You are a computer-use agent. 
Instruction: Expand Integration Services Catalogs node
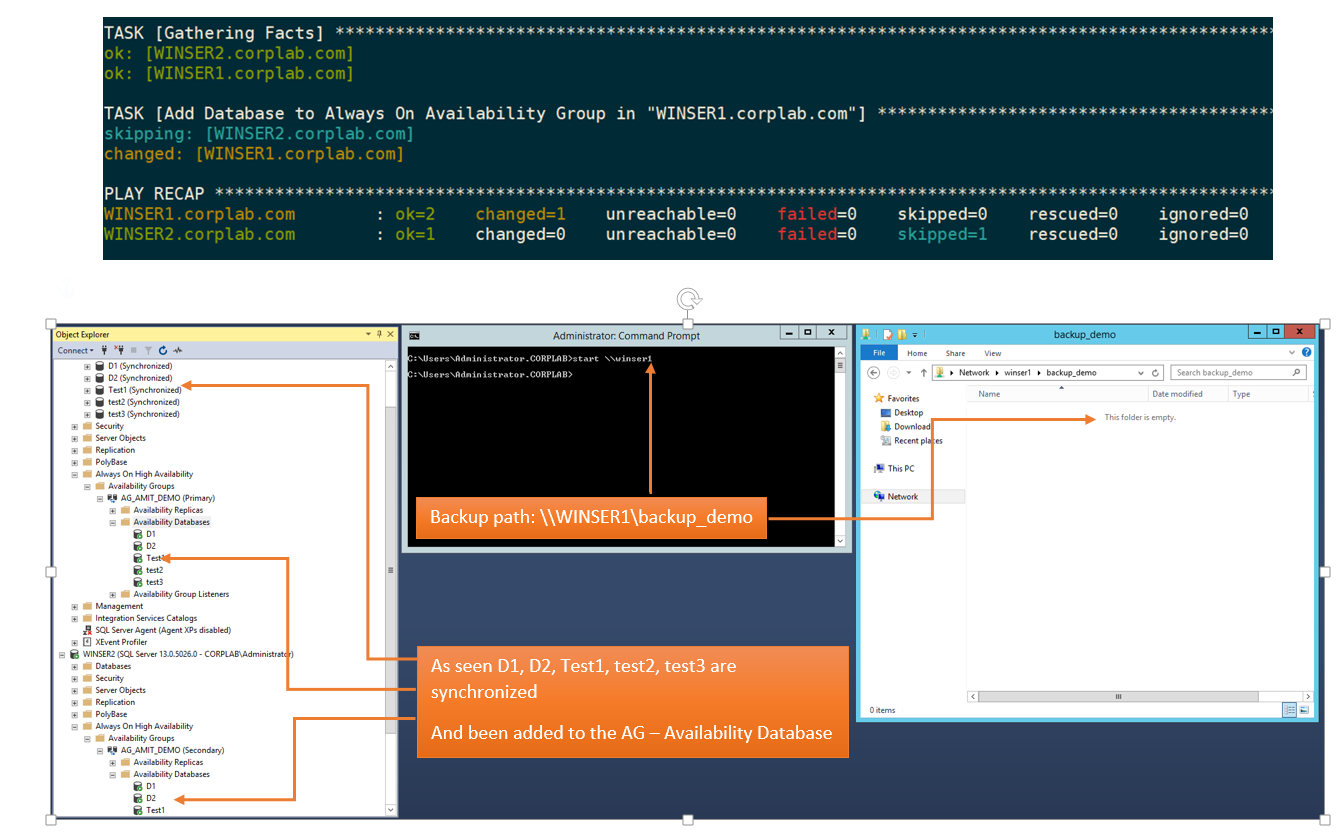click(75, 618)
